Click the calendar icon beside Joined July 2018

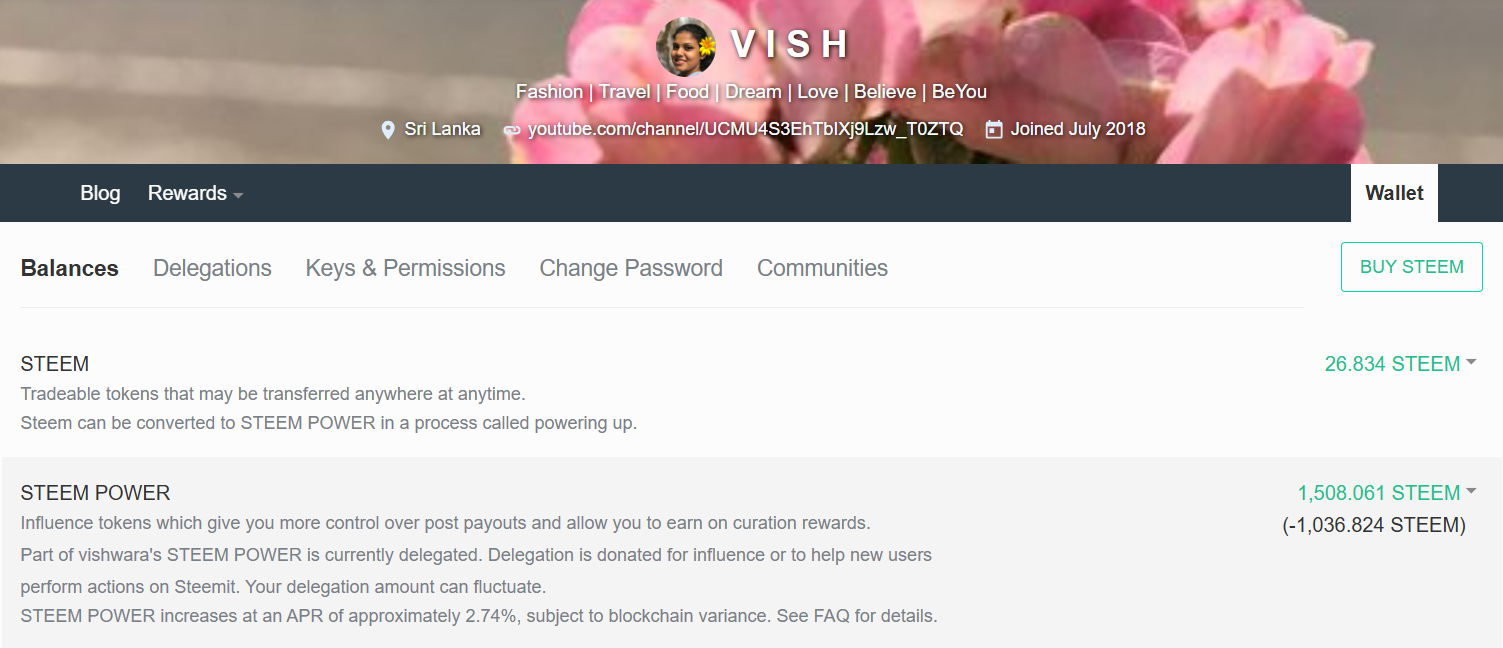click(994, 129)
